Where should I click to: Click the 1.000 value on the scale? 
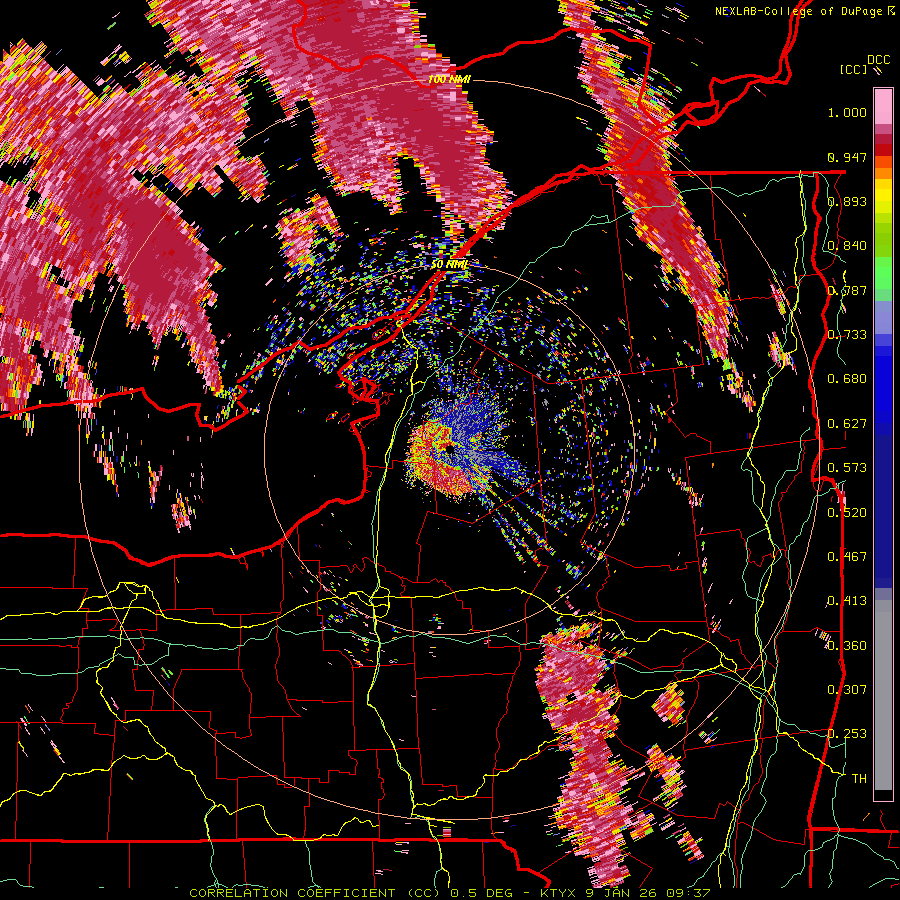[x=847, y=112]
